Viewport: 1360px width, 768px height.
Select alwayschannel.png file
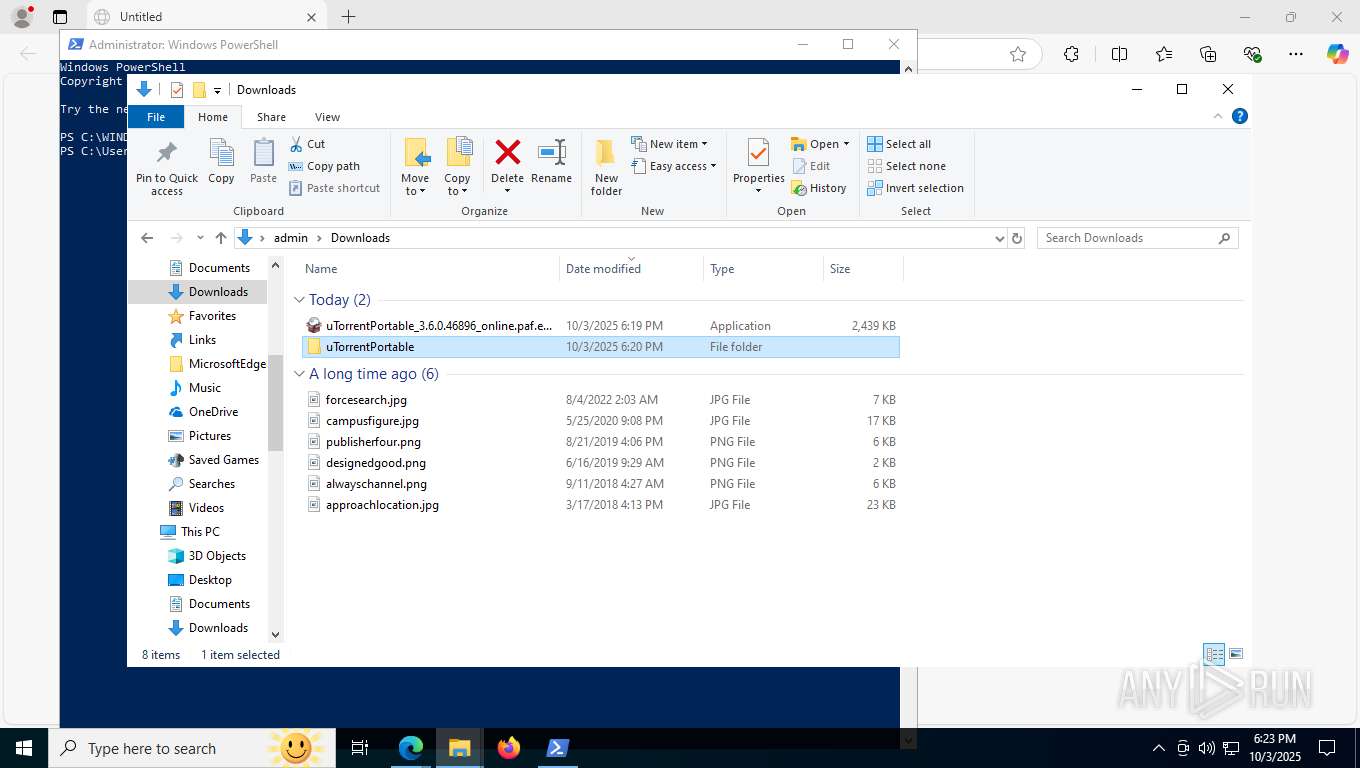(x=600, y=484)
